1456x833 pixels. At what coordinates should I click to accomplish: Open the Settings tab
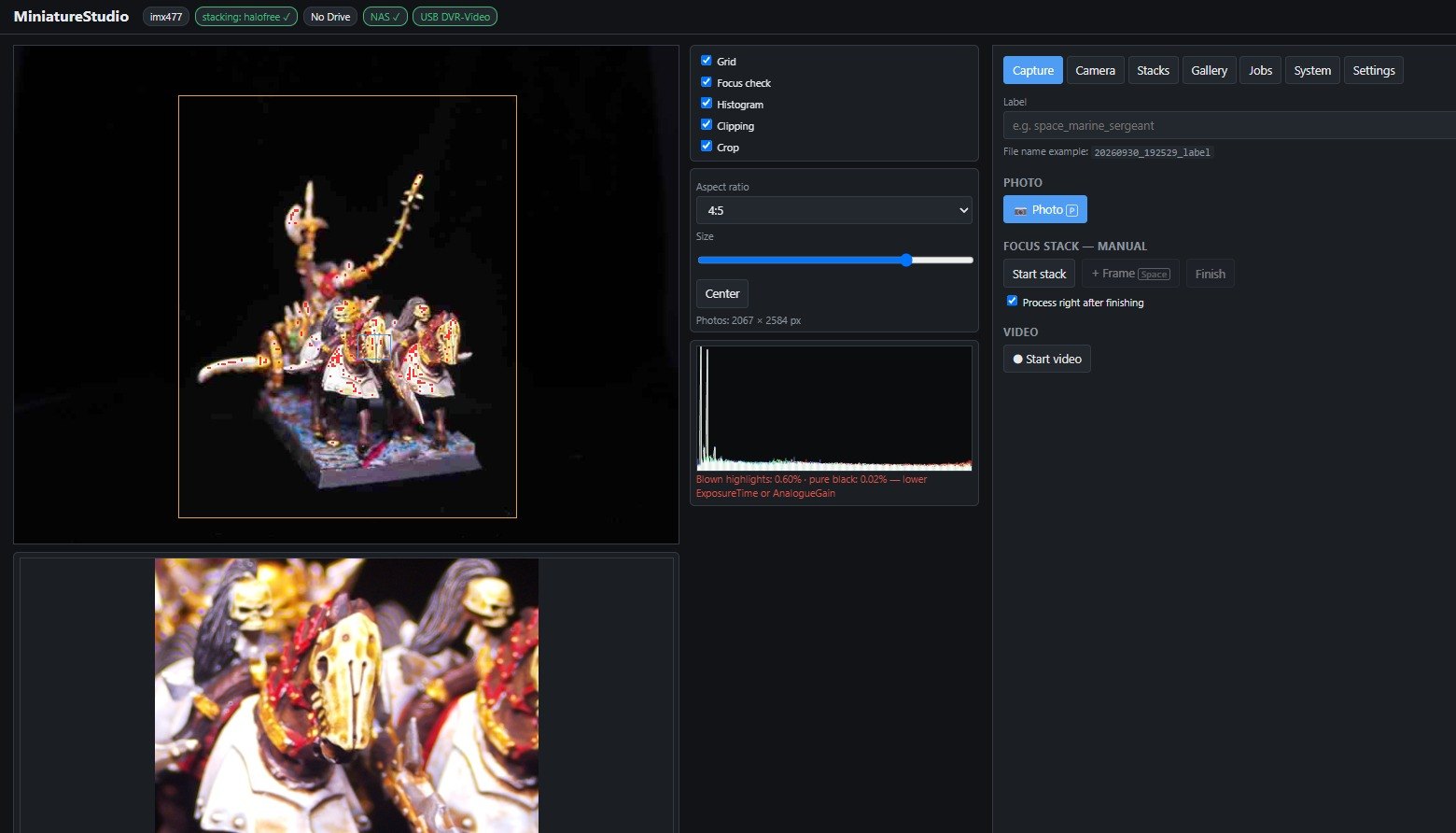[1373, 70]
